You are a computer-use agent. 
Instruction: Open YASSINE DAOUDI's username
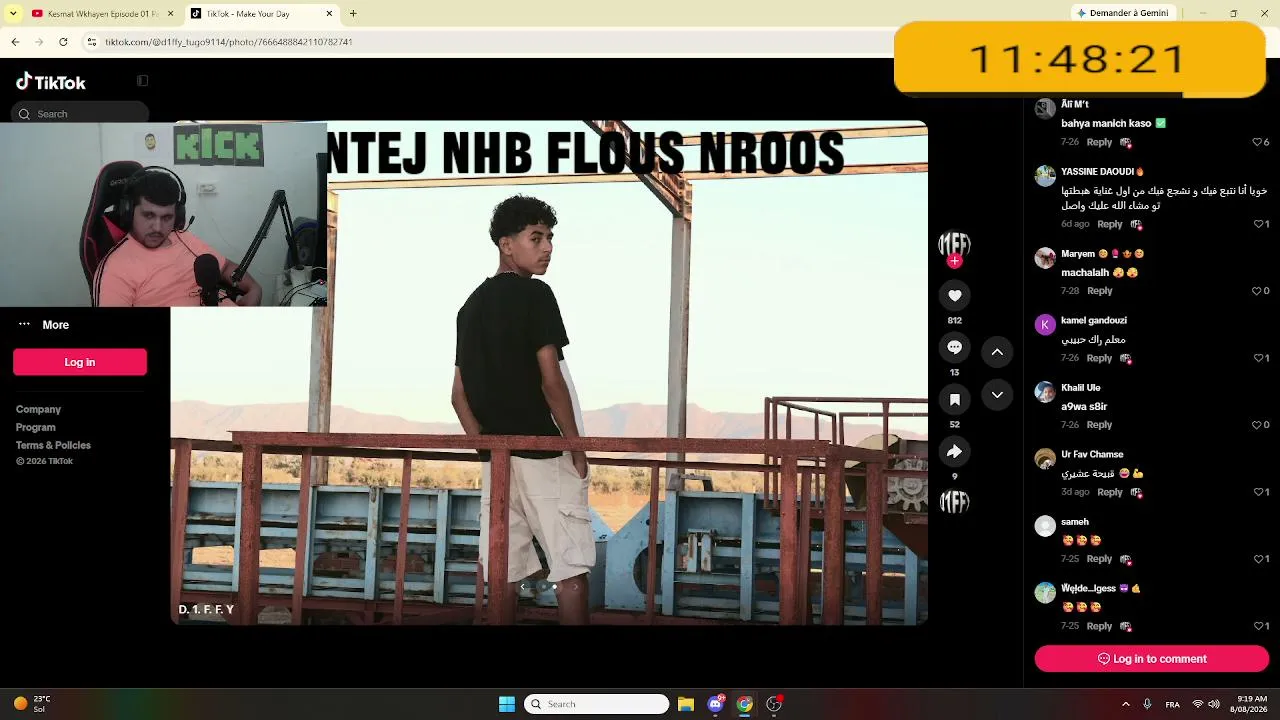coord(1097,172)
